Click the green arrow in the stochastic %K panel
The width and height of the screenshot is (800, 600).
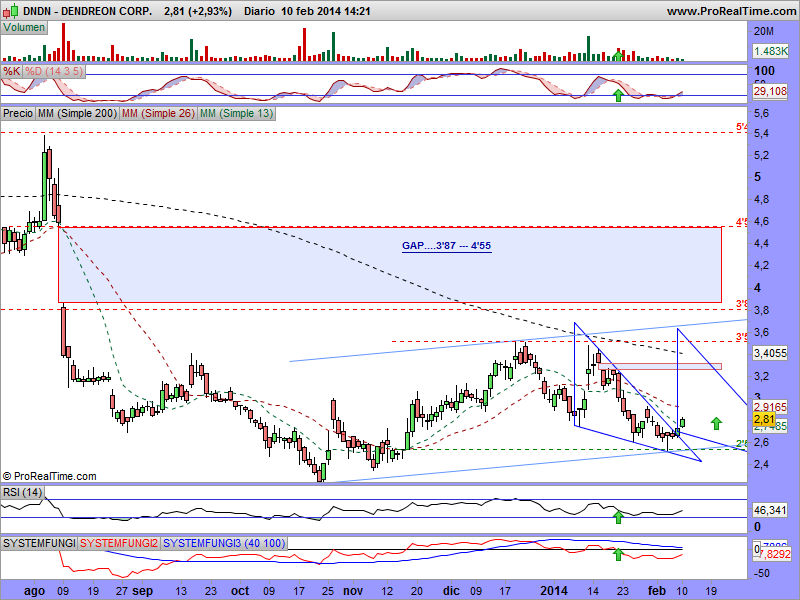click(618, 95)
